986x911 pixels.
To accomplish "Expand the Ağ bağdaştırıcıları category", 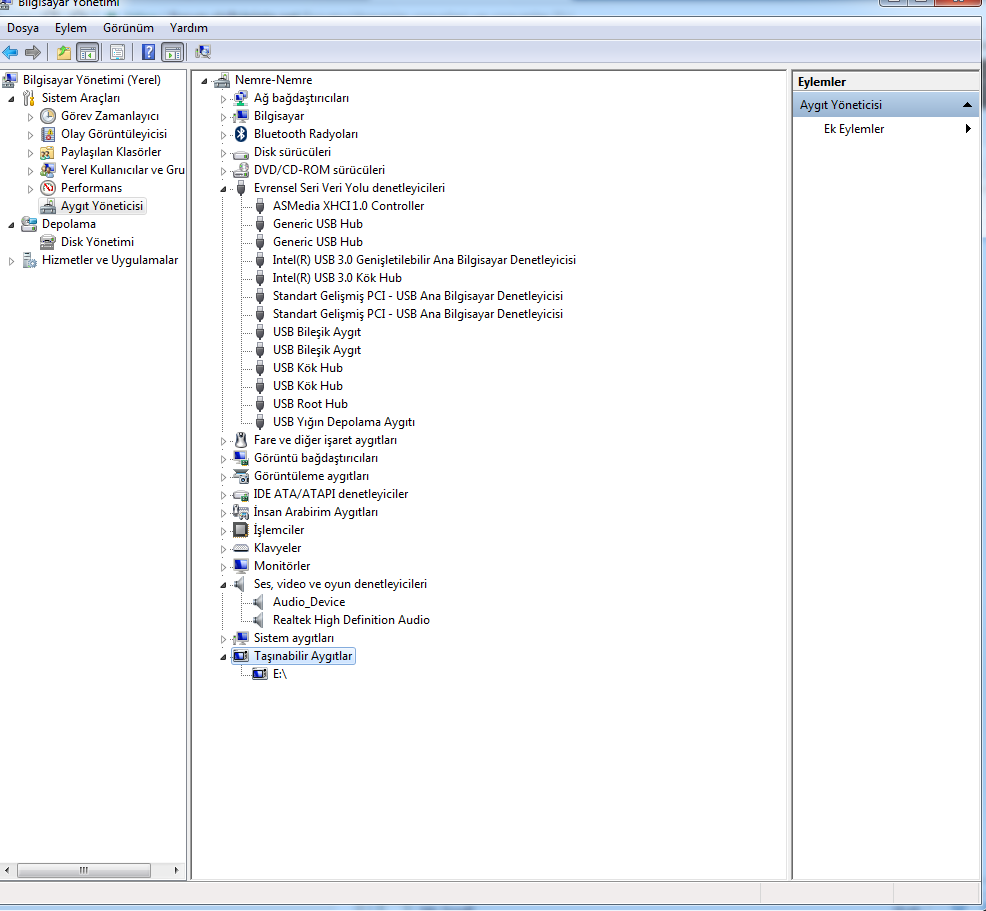I will [224, 98].
